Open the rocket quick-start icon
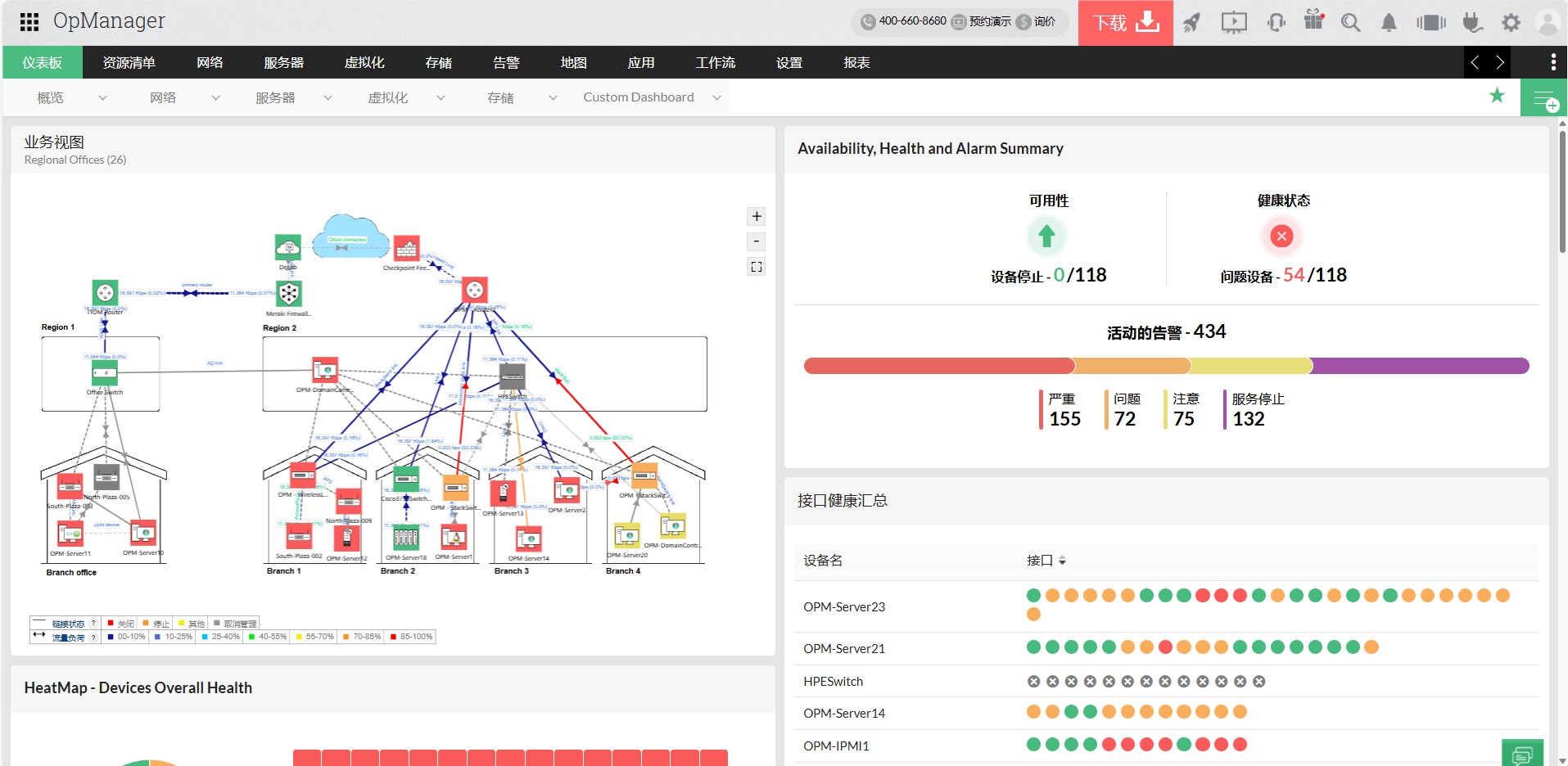Image resolution: width=1568 pixels, height=766 pixels. coord(1192,23)
